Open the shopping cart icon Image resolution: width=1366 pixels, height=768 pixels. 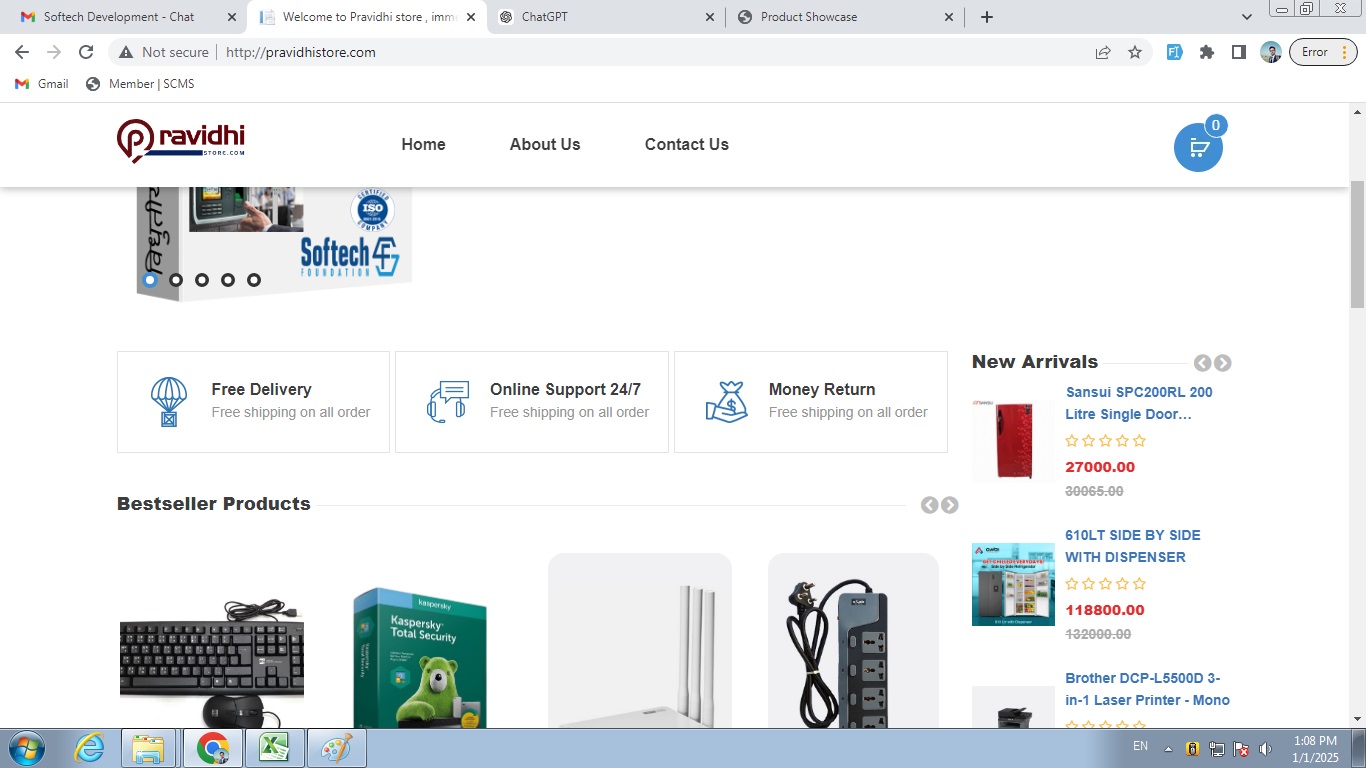(x=1197, y=146)
